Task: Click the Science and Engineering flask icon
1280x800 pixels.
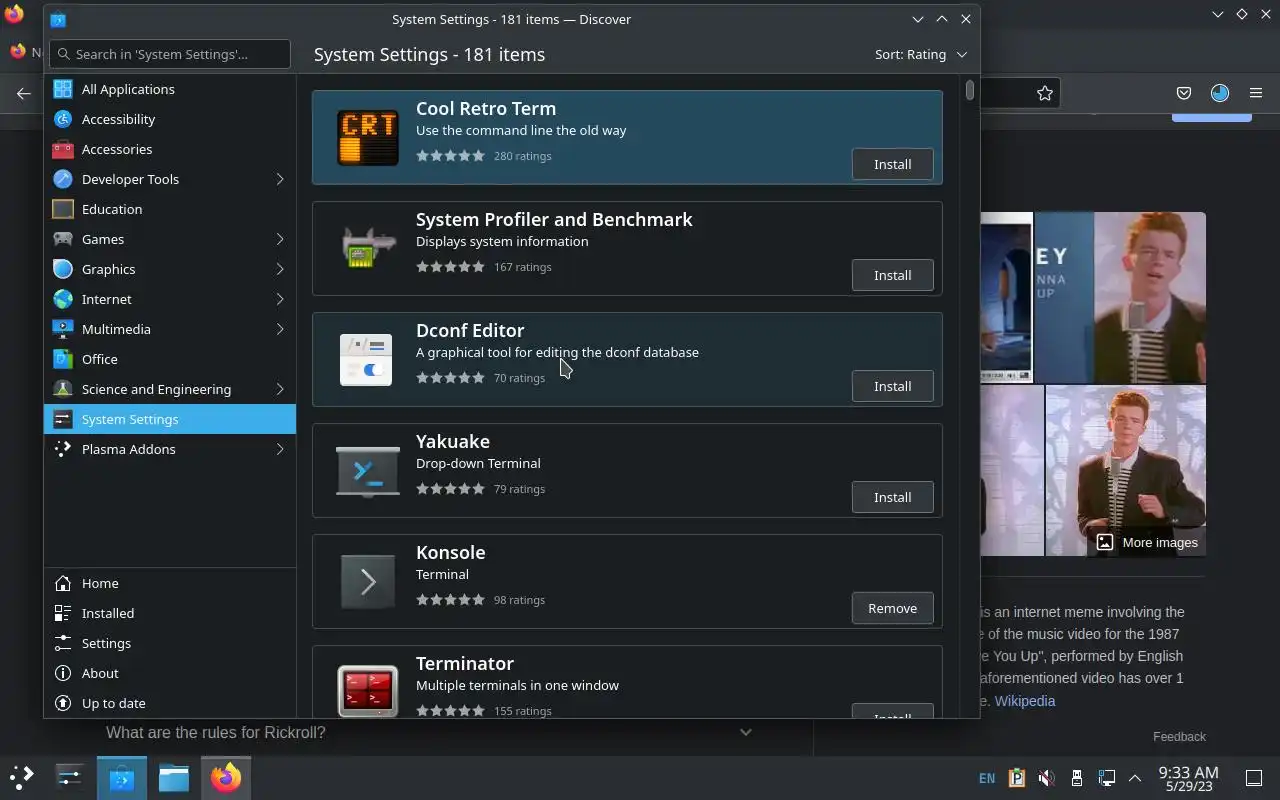Action: coord(63,389)
